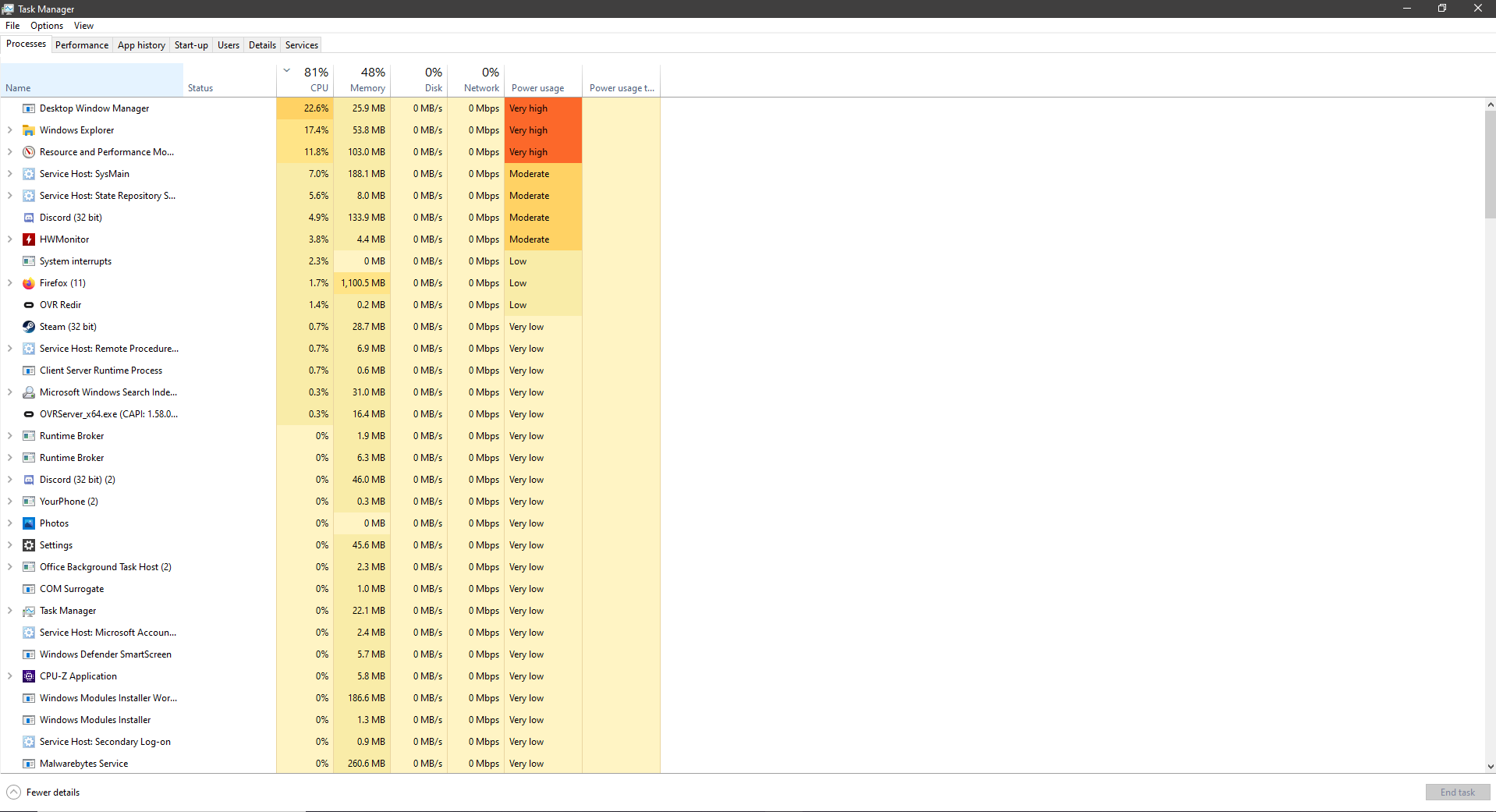Expand the Firefox (11) process group
1496x812 pixels.
pyautogui.click(x=9, y=283)
